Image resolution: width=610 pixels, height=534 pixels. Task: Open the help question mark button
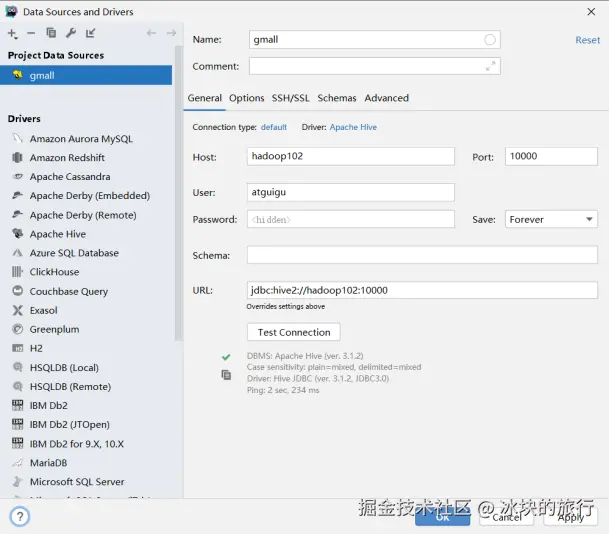tap(20, 516)
